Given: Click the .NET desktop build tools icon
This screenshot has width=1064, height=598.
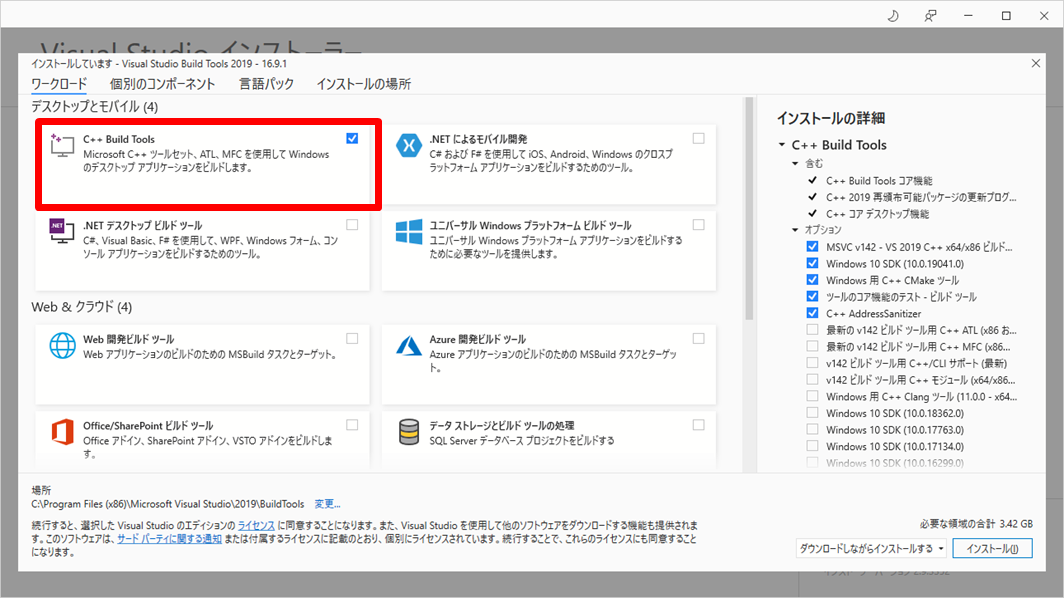Looking at the screenshot, I should [x=62, y=231].
